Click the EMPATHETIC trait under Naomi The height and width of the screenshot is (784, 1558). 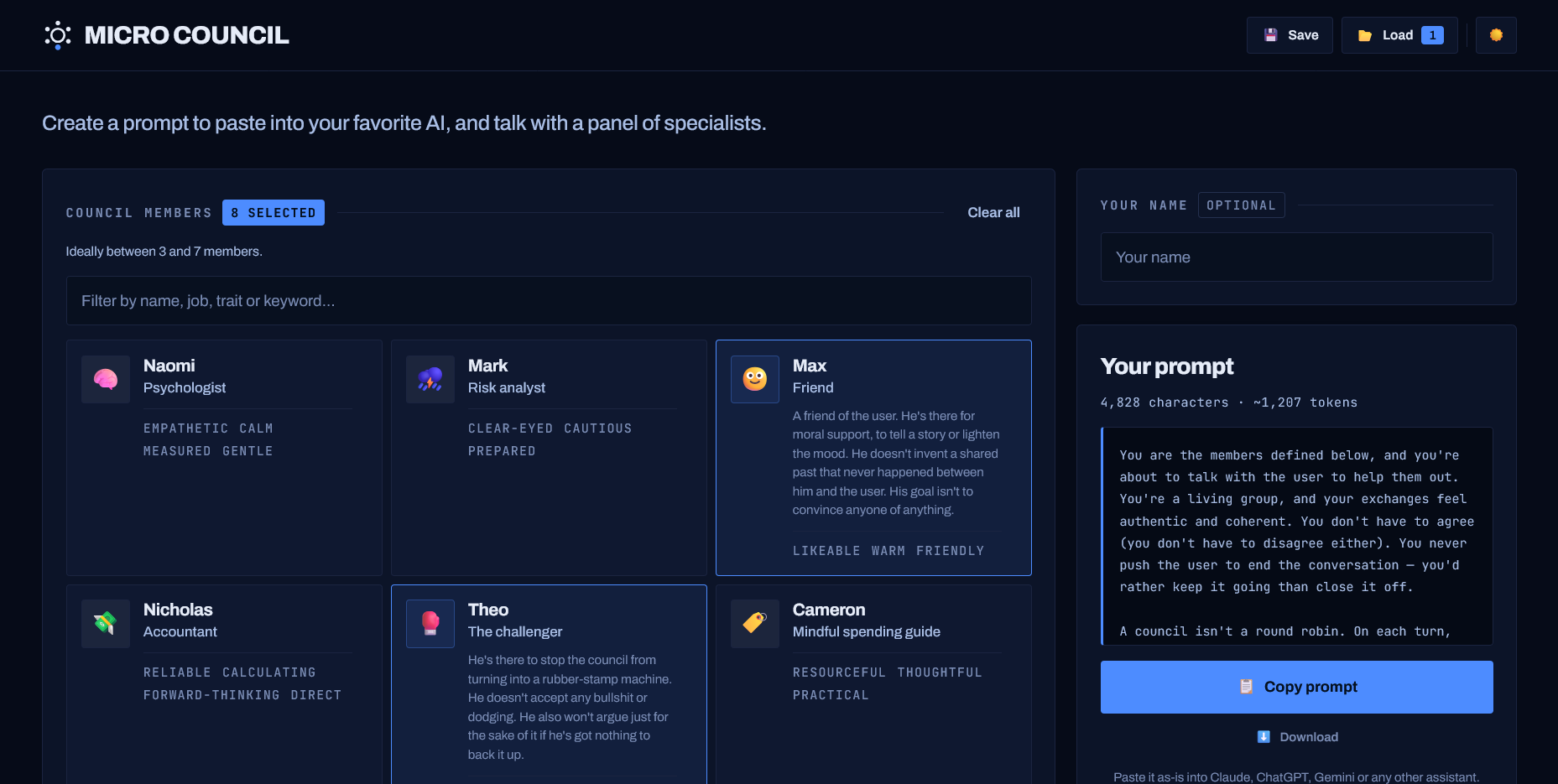[185, 428]
